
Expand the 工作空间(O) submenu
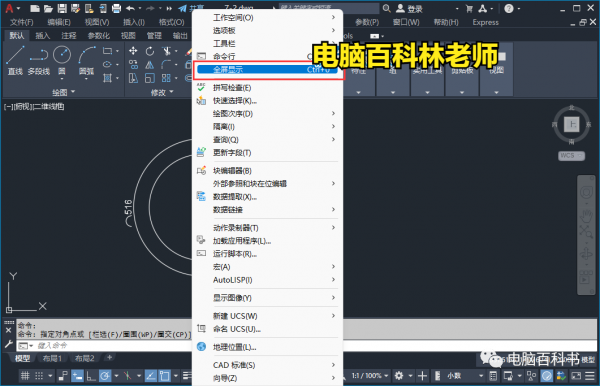point(267,17)
